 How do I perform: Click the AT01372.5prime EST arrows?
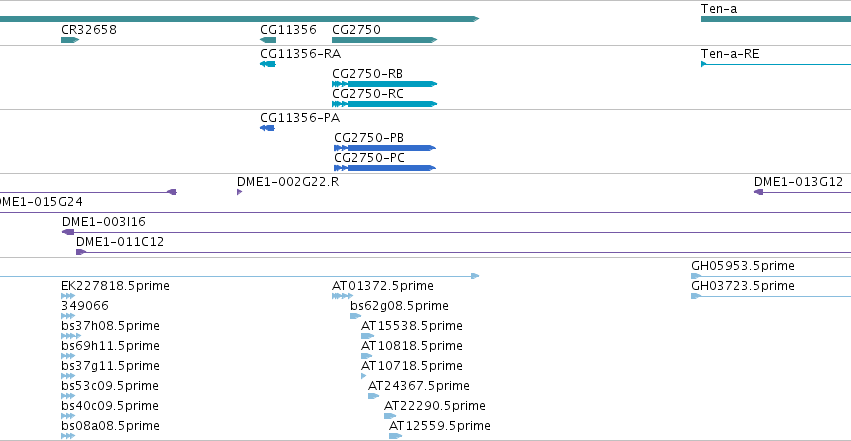click(342, 296)
